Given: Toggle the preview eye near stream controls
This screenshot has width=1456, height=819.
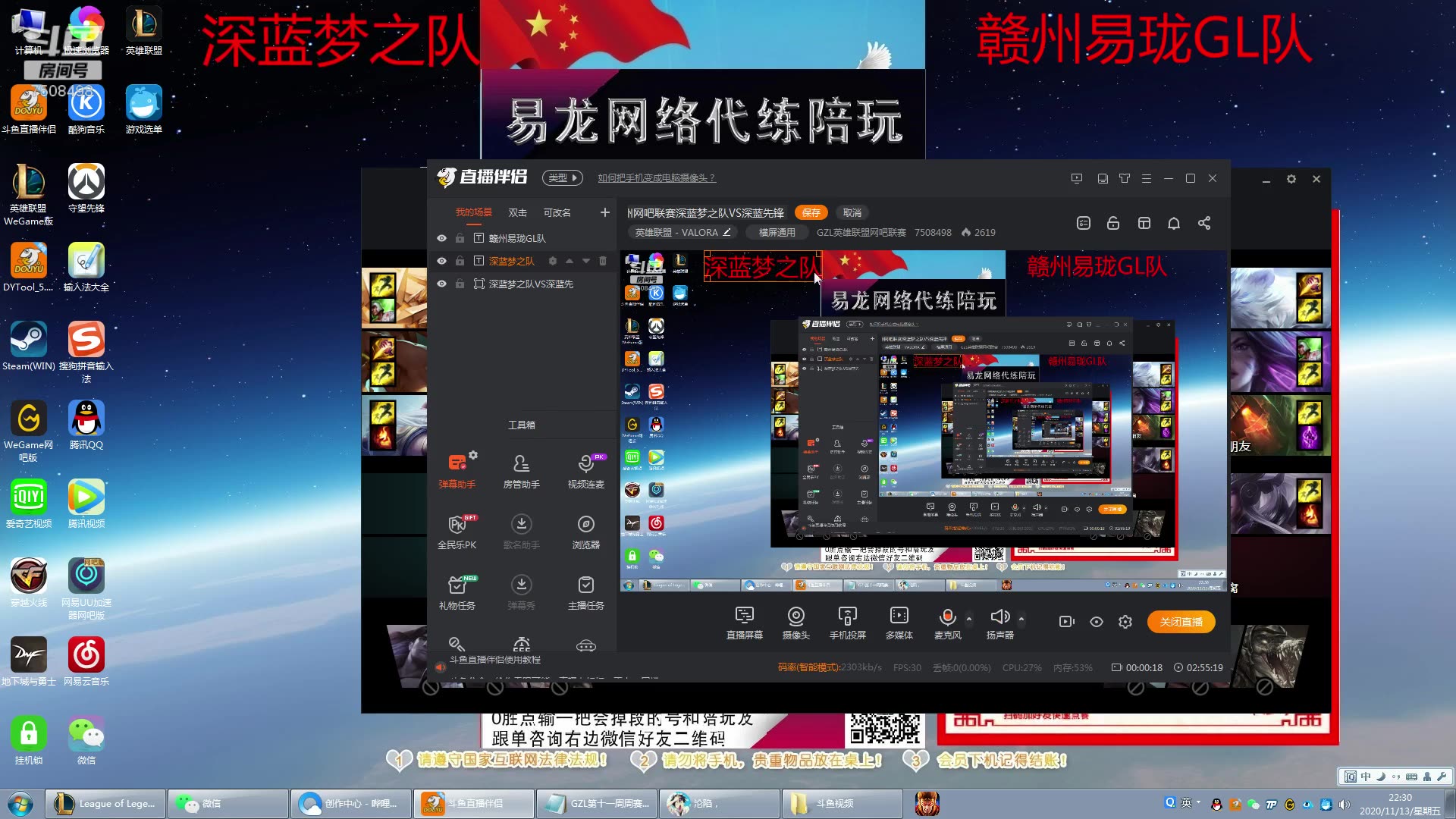Looking at the screenshot, I should click(x=1096, y=622).
